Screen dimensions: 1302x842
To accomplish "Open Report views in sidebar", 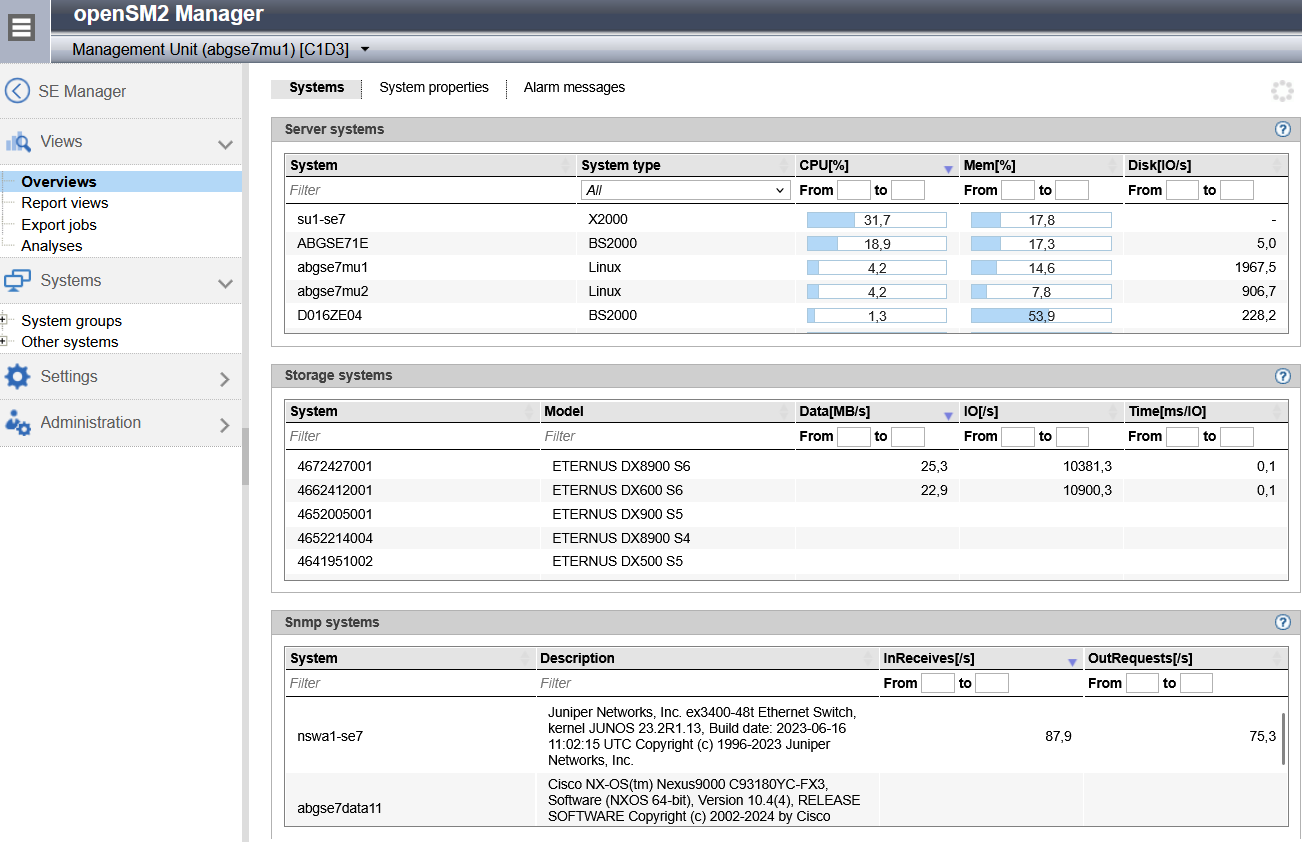I will (x=65, y=203).
